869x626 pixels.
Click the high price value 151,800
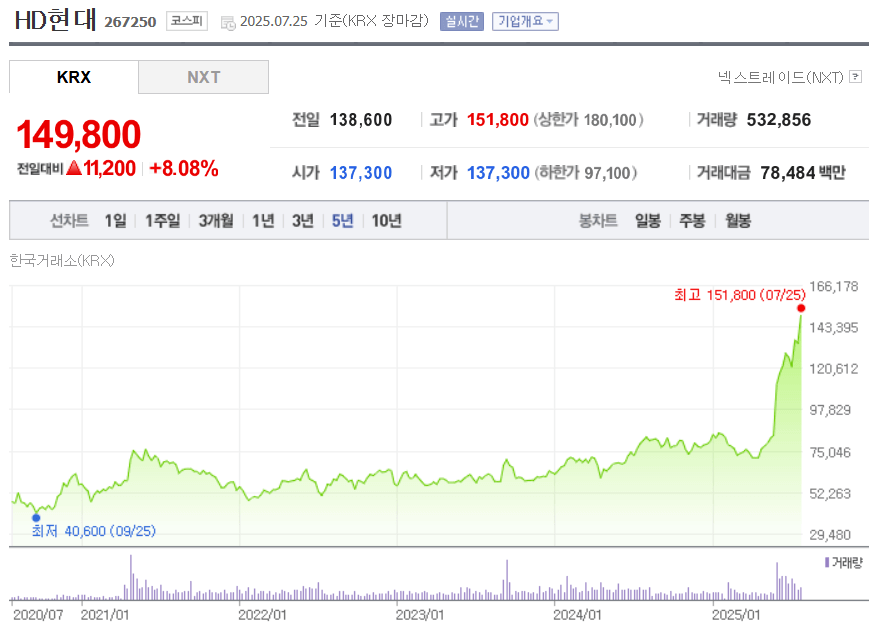pyautogui.click(x=498, y=120)
